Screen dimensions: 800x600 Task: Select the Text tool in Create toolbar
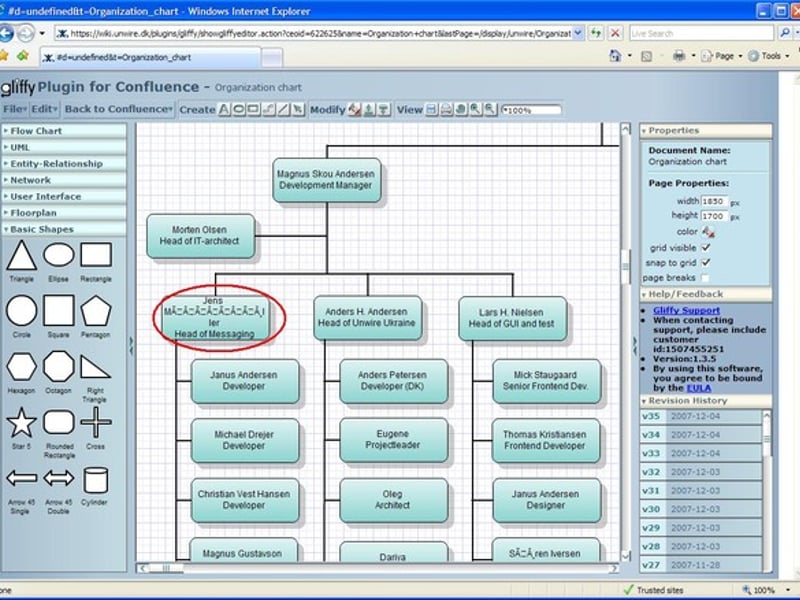click(x=224, y=109)
